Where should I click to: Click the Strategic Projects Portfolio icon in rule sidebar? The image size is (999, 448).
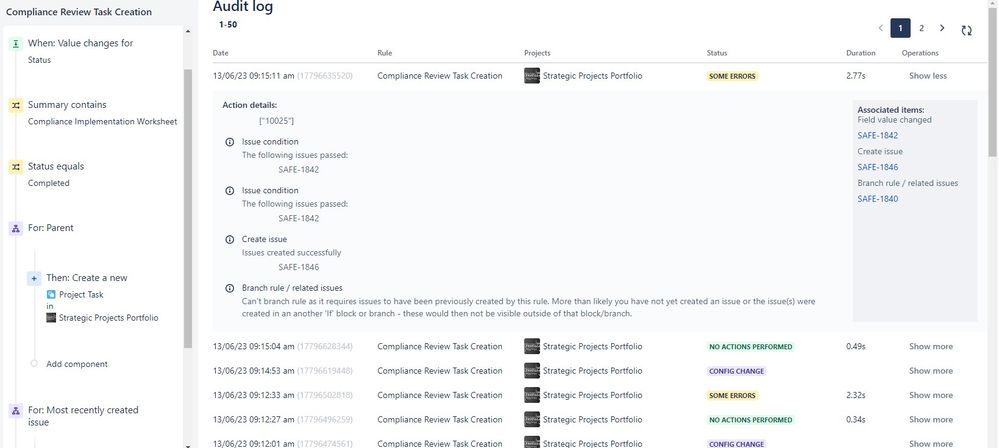point(51,317)
